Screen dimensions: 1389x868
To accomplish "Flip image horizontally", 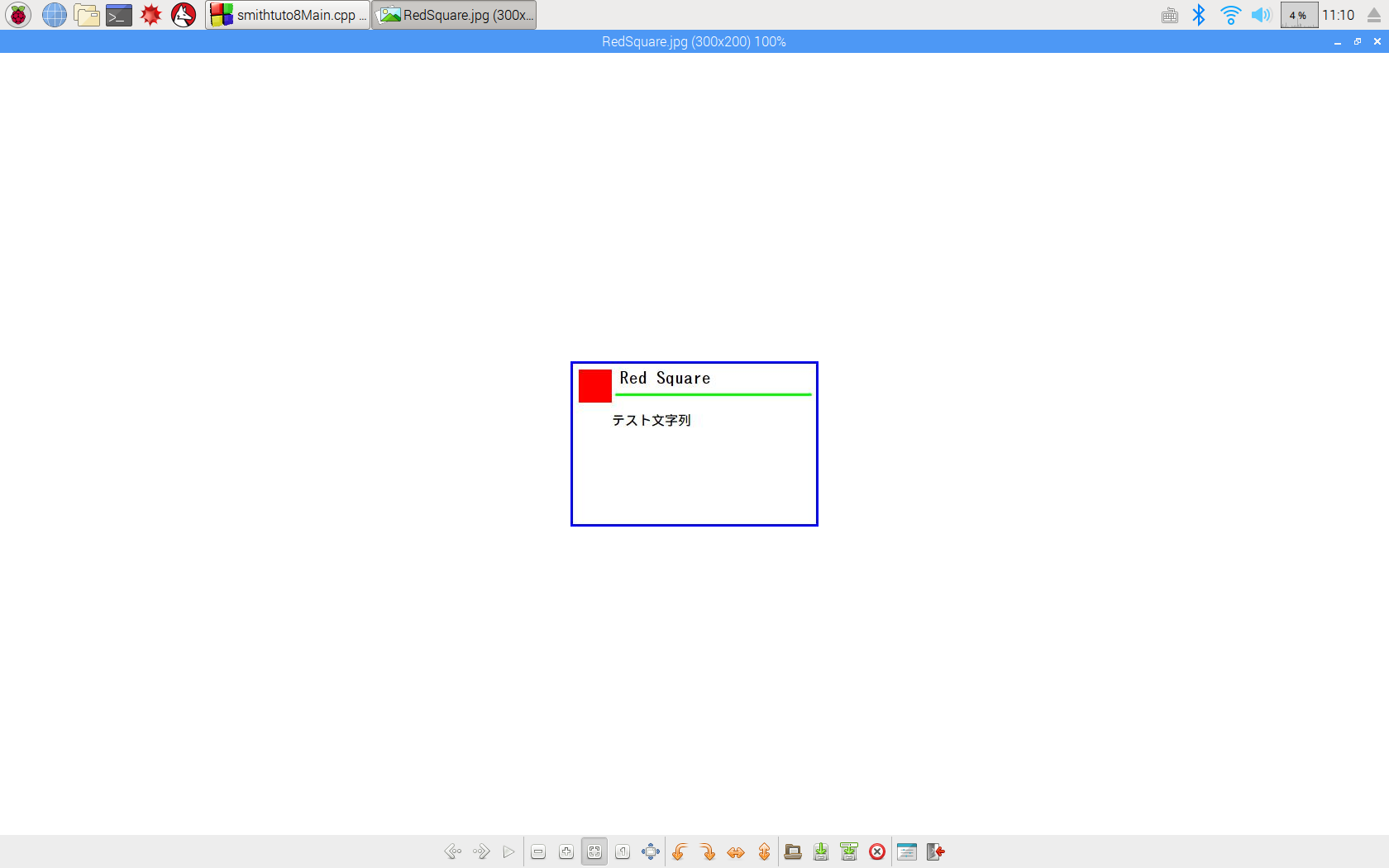I will point(736,851).
